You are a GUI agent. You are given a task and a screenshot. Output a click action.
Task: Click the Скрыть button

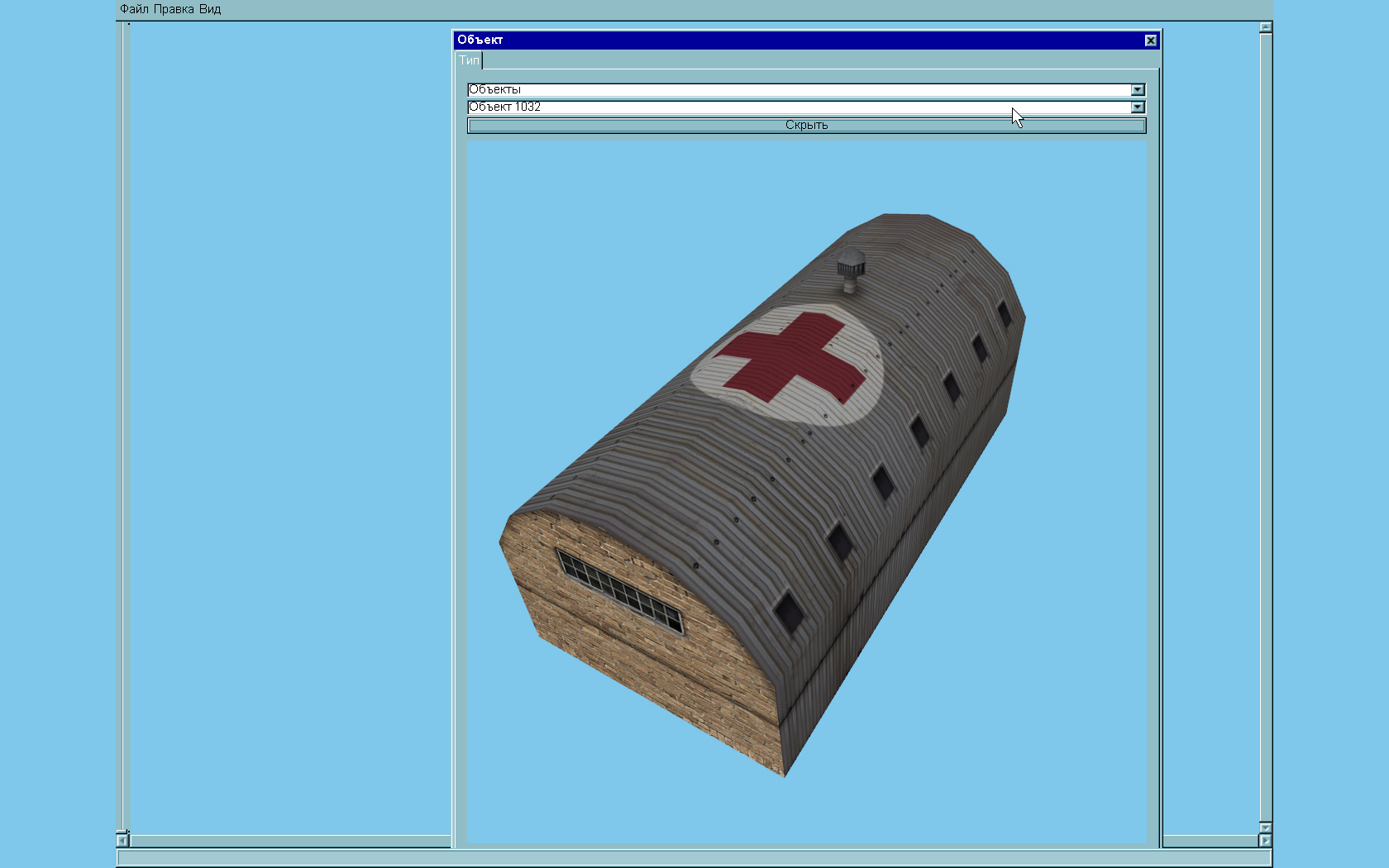click(806, 125)
